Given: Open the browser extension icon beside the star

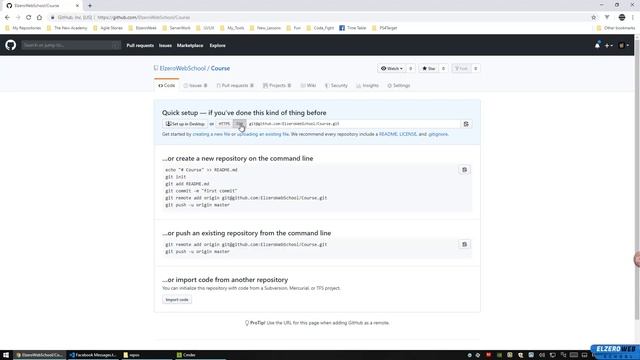Looking at the screenshot, I should coord(607,17).
